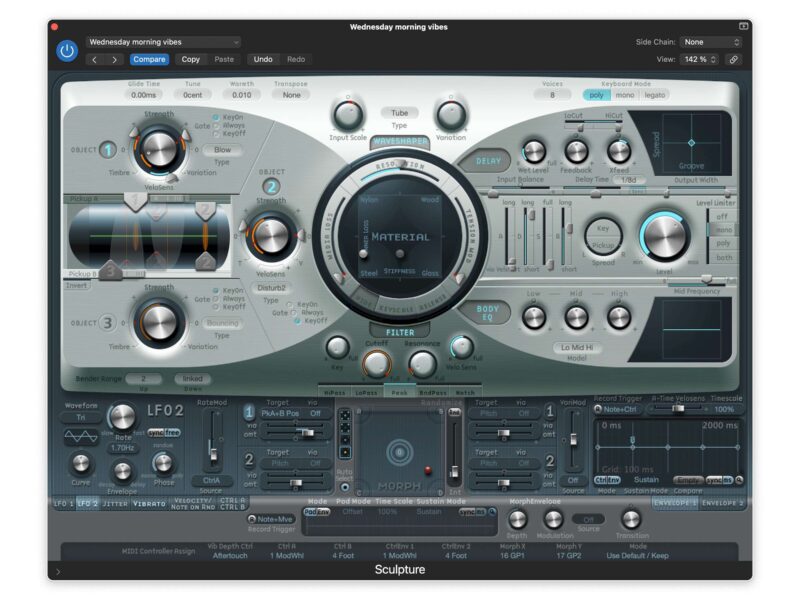Switch to the Envelope 2 tab
The image size is (800, 600).
click(722, 504)
